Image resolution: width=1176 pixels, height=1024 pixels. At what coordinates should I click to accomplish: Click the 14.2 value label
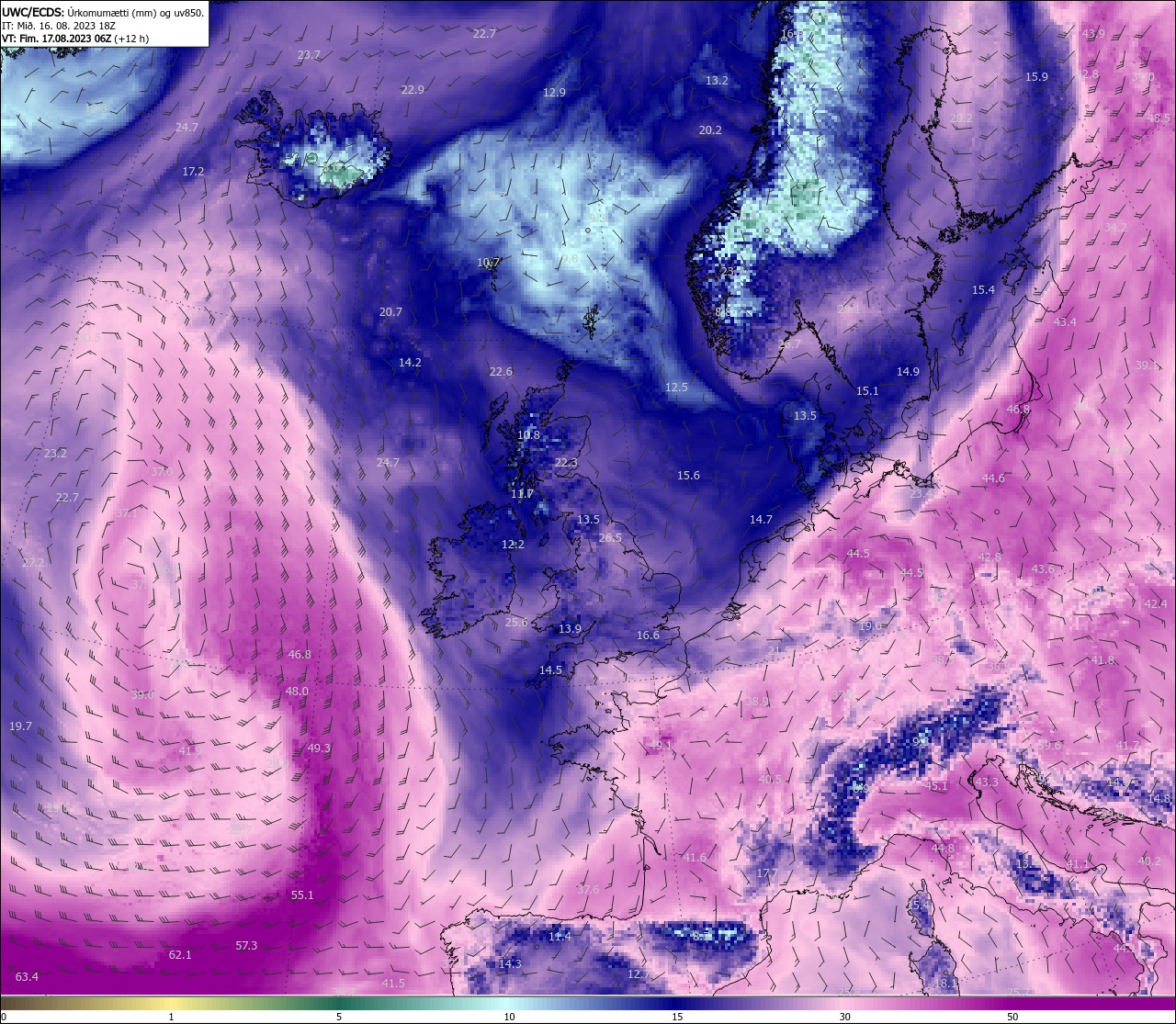click(x=410, y=363)
